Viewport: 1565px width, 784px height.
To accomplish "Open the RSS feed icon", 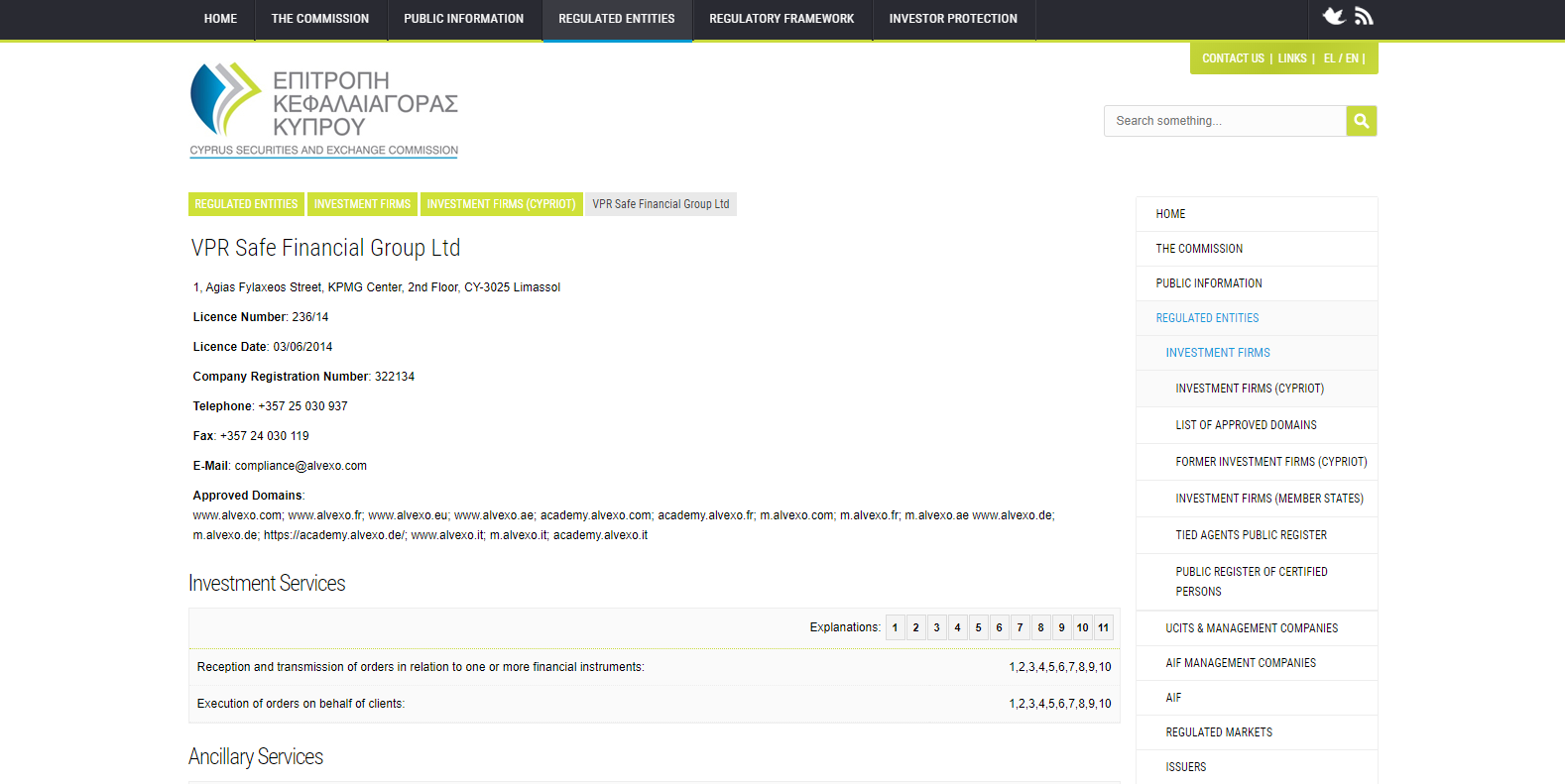I will pos(1364,16).
